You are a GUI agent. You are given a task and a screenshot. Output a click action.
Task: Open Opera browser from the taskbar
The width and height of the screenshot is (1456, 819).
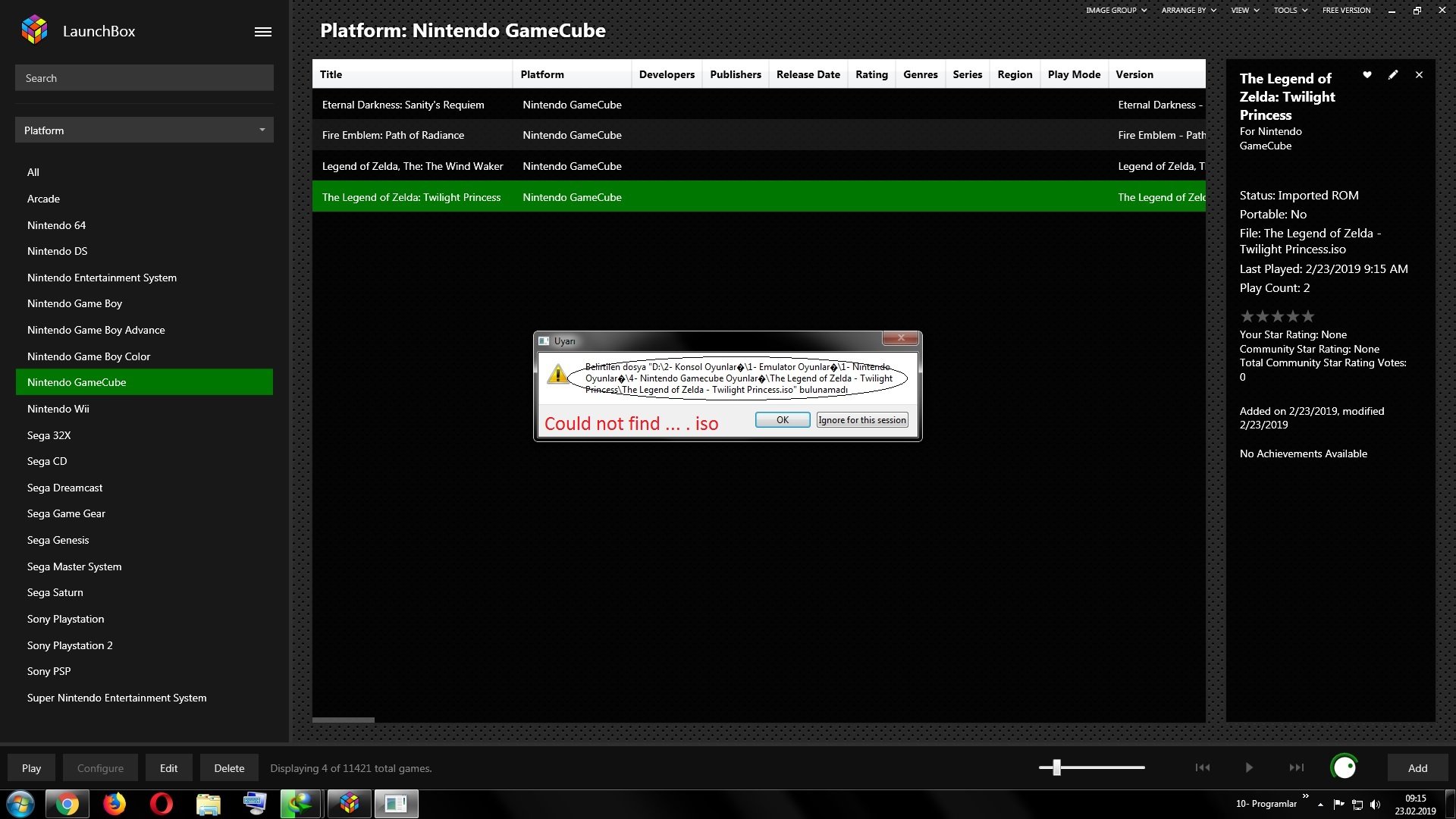point(161,804)
